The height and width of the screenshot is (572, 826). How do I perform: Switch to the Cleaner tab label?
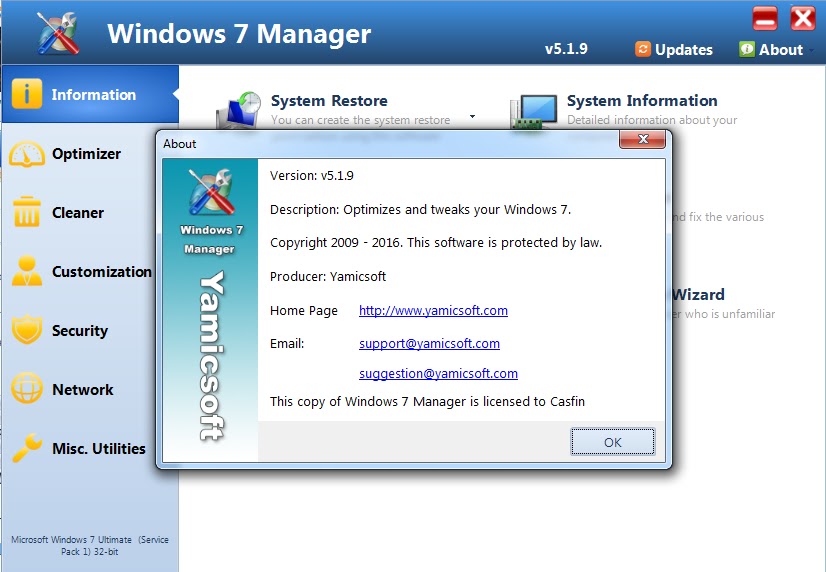pos(78,212)
